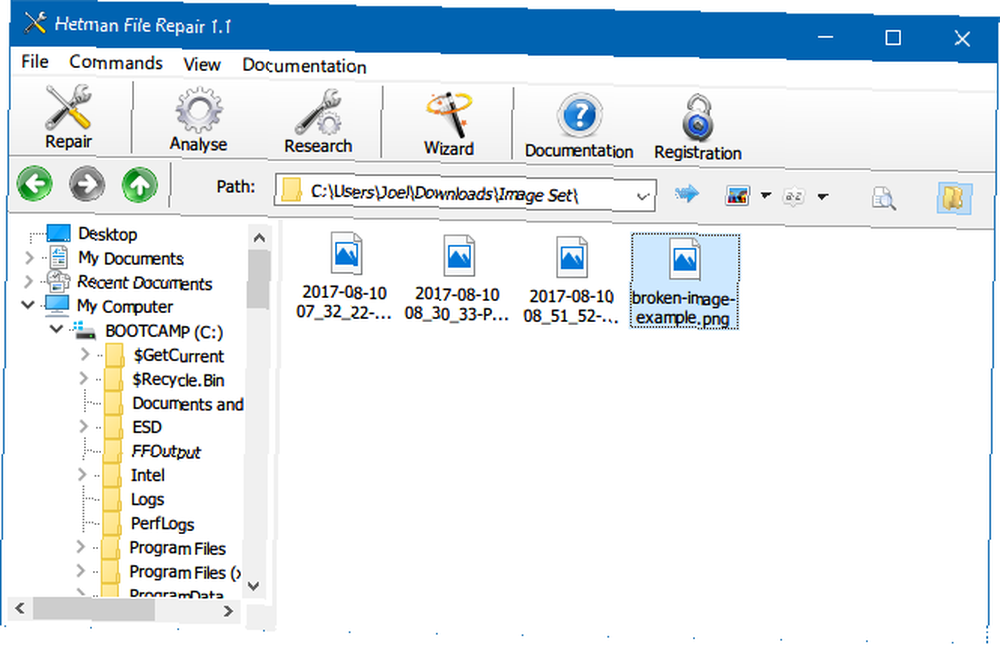The height and width of the screenshot is (645, 1000).
Task: Maximize the Hetman File Repair window
Action: (x=893, y=38)
